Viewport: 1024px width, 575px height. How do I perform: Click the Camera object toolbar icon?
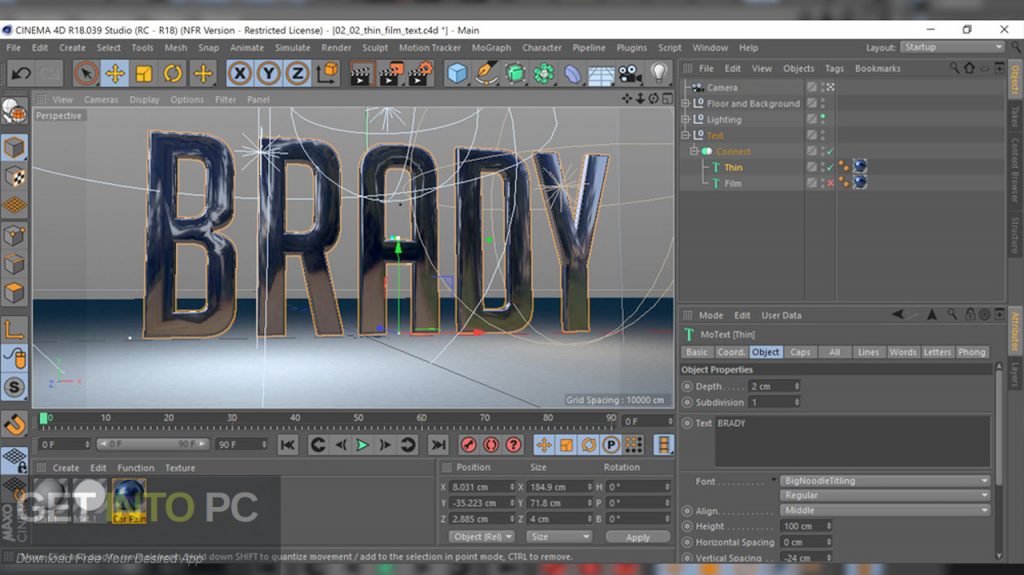pos(629,73)
